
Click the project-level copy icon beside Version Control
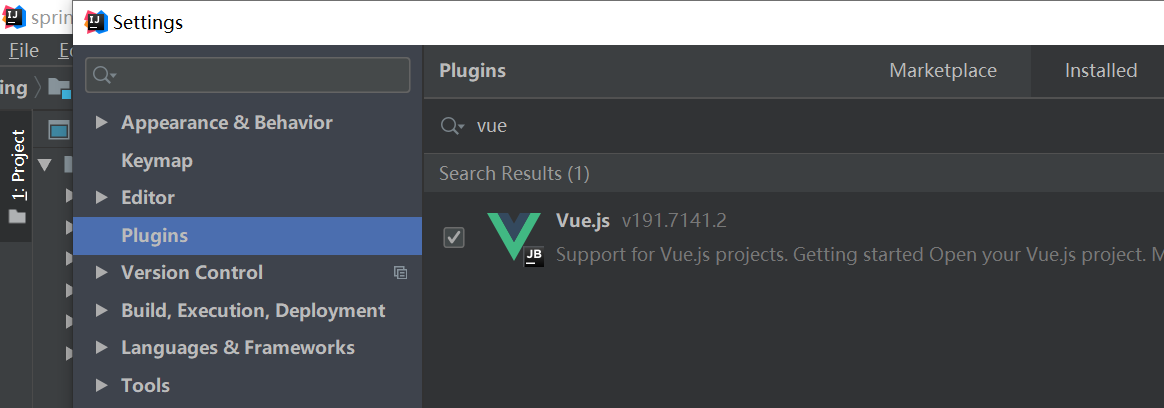400,272
